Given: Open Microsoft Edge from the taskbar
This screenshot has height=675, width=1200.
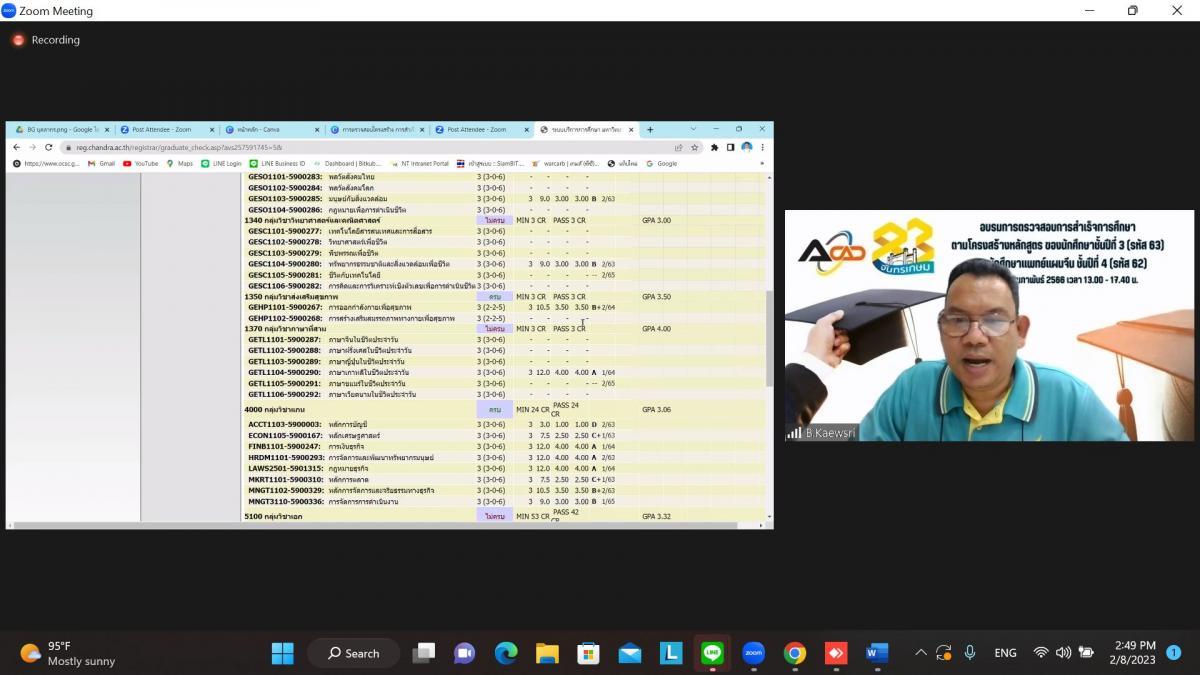Looking at the screenshot, I should point(506,653).
